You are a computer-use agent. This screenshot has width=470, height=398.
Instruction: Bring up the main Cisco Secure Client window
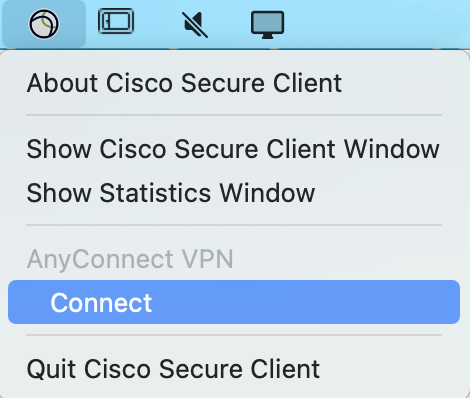(233, 149)
